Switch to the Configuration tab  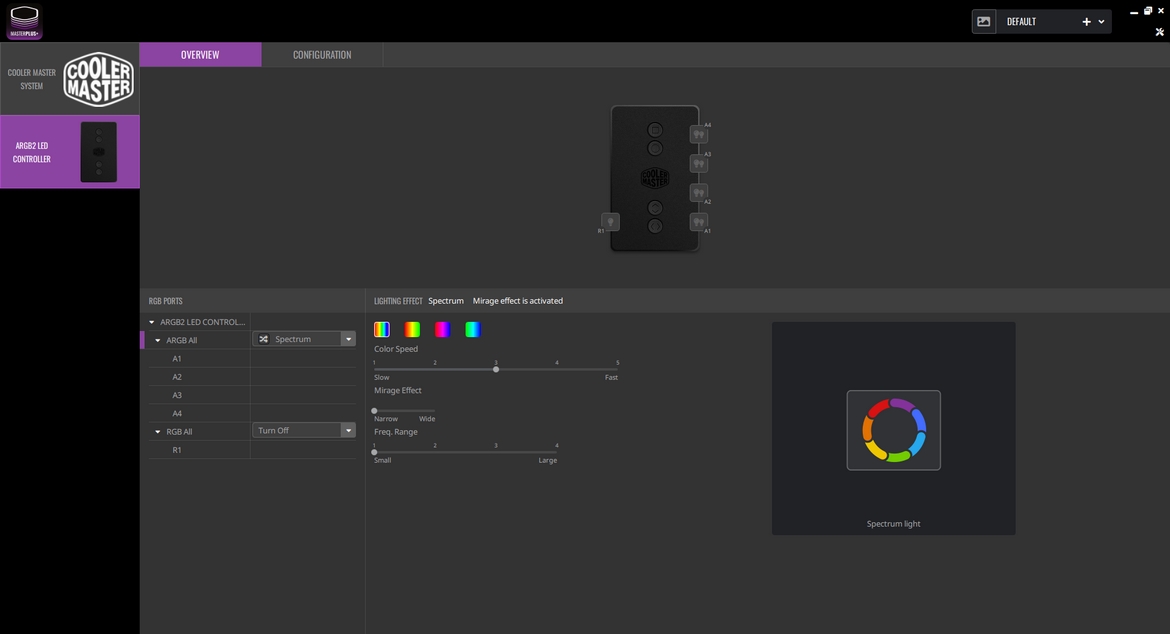[322, 54]
